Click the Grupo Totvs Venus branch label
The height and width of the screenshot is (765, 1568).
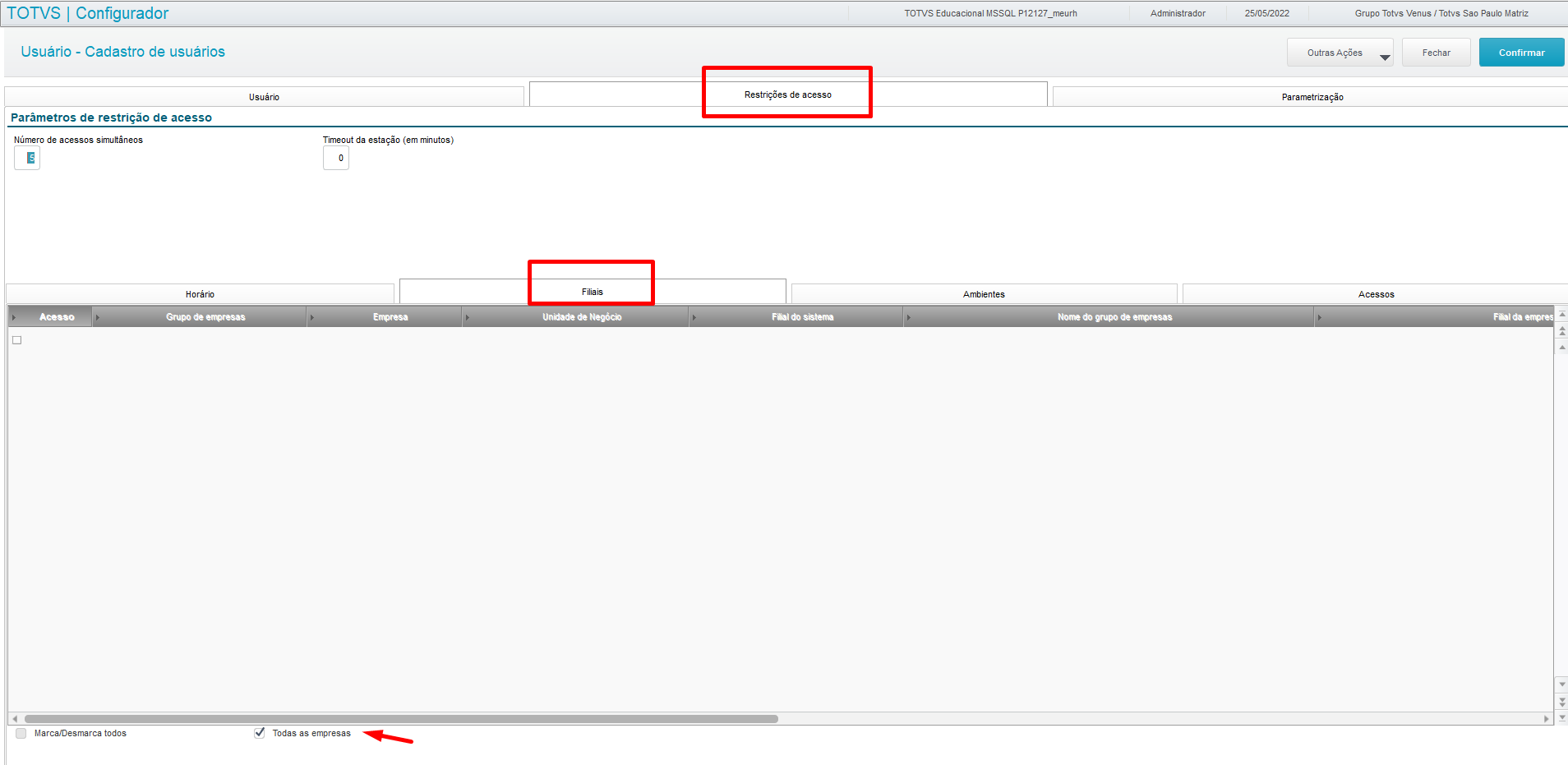click(x=1441, y=13)
